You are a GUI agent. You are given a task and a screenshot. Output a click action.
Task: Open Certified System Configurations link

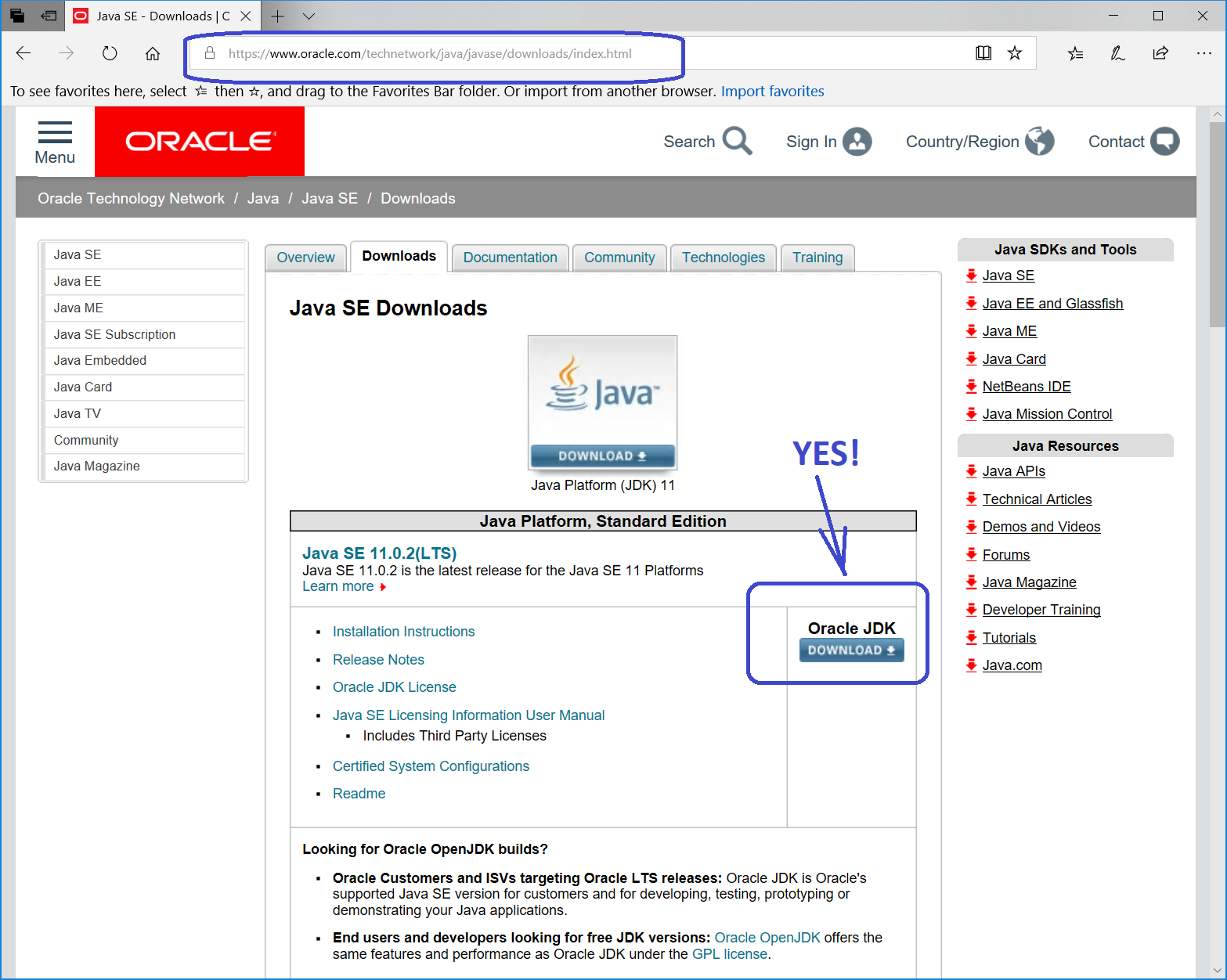coord(431,766)
